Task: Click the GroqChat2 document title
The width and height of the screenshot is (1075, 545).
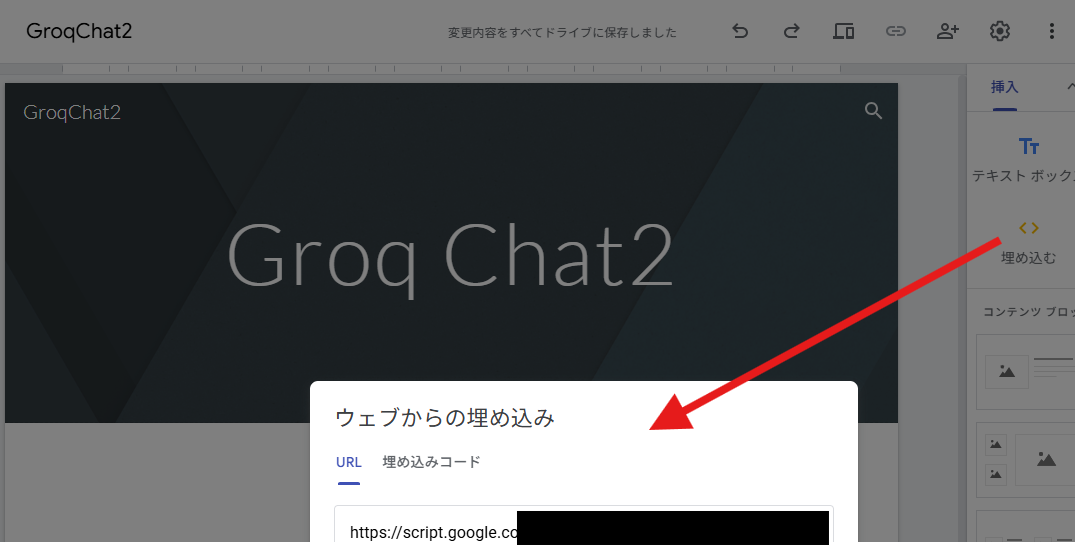Action: coord(79,32)
